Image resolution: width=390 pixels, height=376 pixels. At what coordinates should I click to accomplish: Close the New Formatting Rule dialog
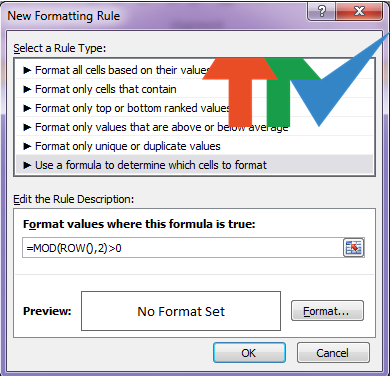359,12
